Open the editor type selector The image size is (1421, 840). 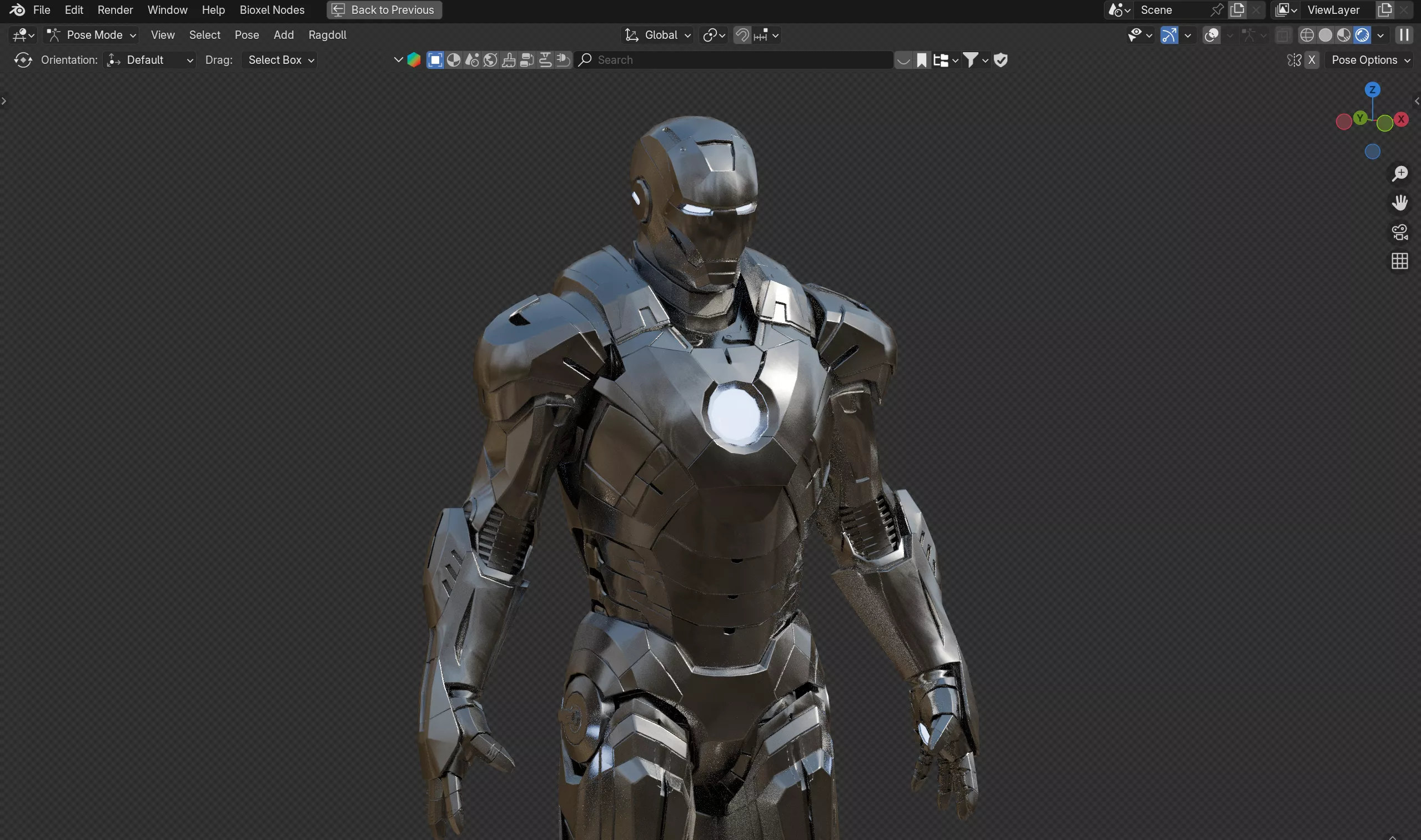pos(23,35)
